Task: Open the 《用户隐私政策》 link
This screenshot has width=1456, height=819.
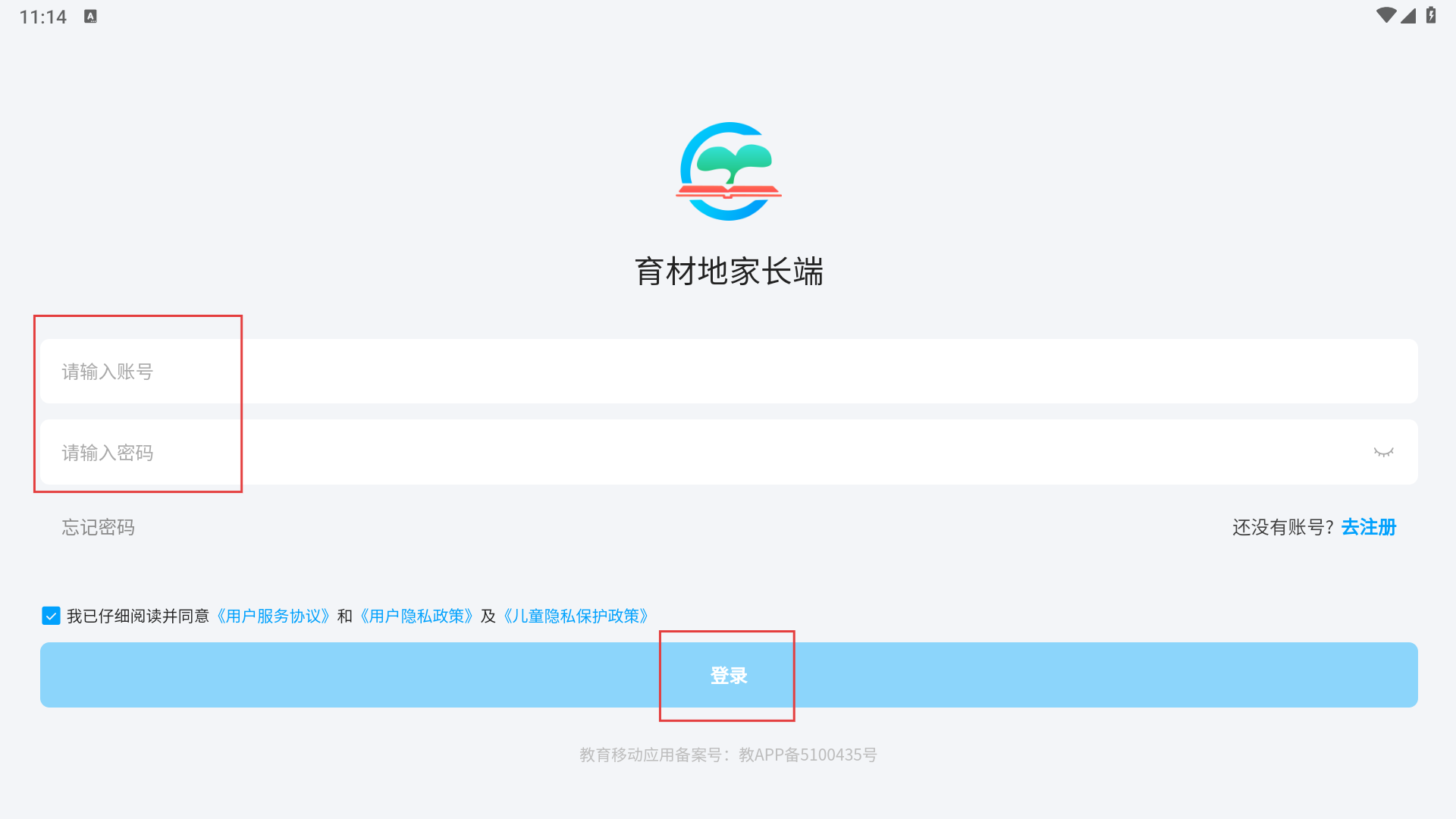Action: tap(416, 616)
